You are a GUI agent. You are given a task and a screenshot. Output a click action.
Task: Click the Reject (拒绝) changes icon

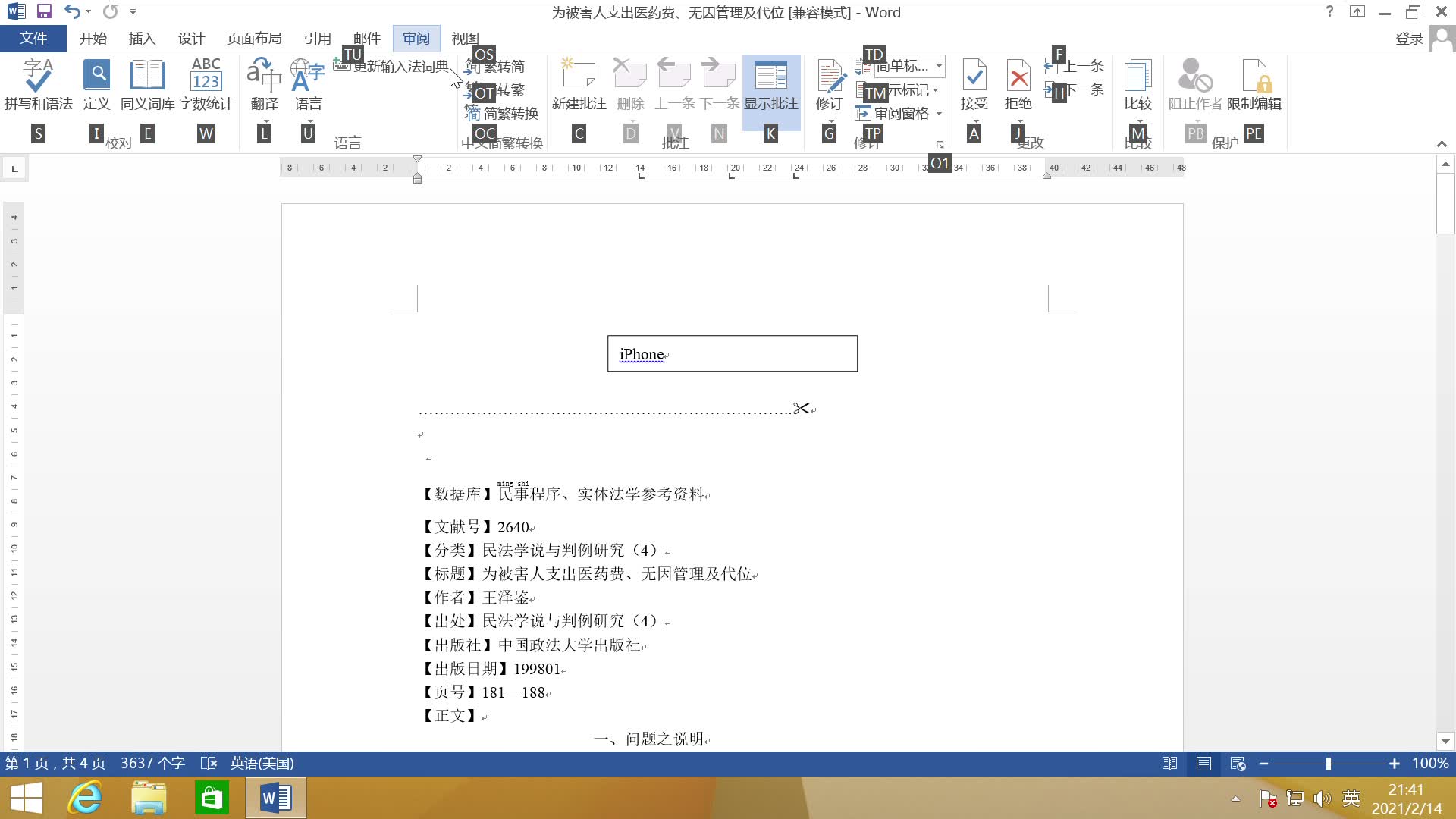[1018, 77]
